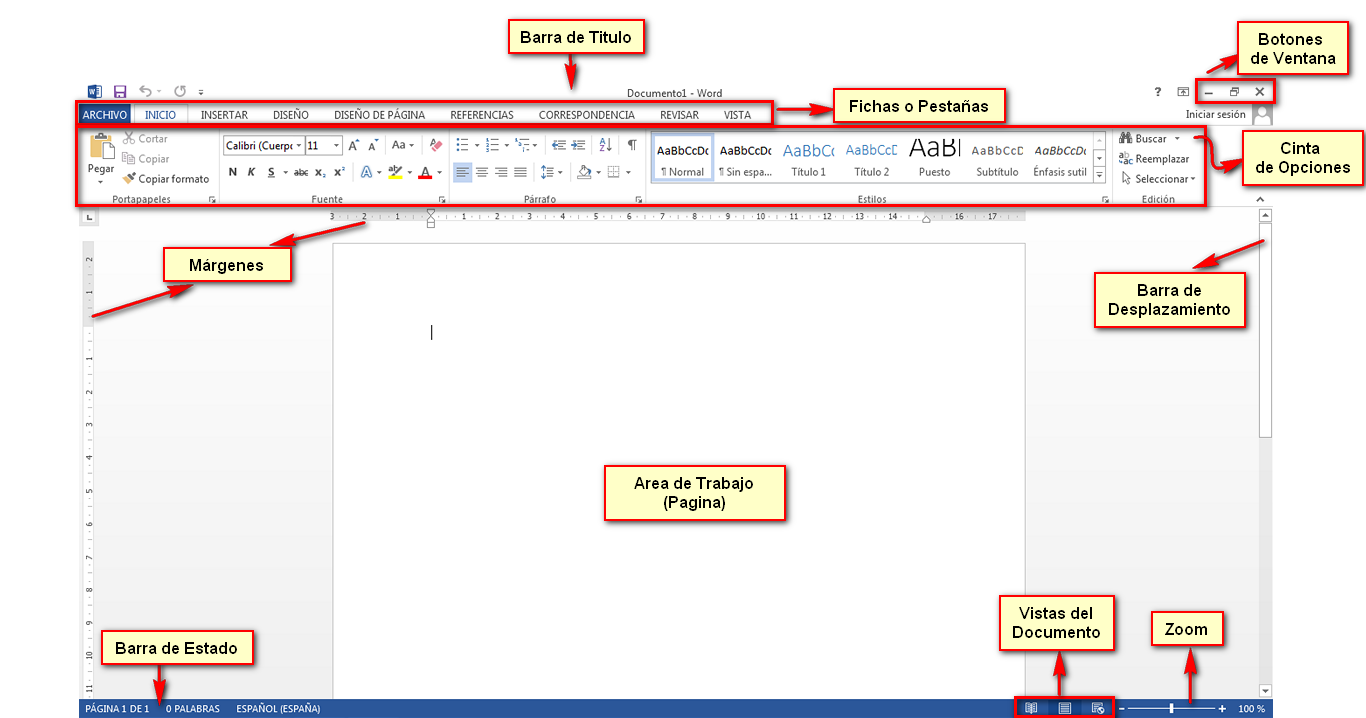
Task: Click the Pegar clipboard icon
Action: pos(102,147)
